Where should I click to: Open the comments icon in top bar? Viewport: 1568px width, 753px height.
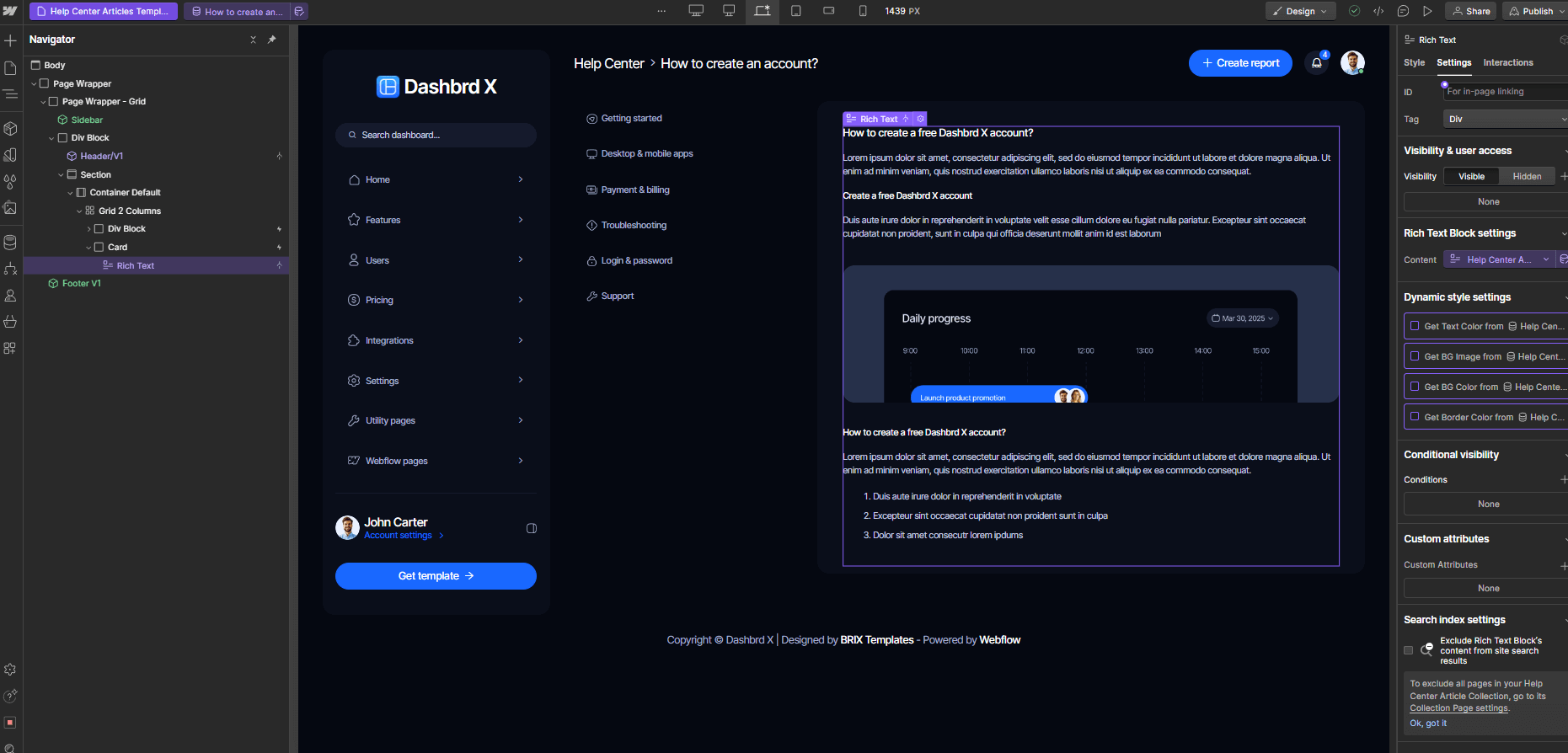pyautogui.click(x=1403, y=11)
